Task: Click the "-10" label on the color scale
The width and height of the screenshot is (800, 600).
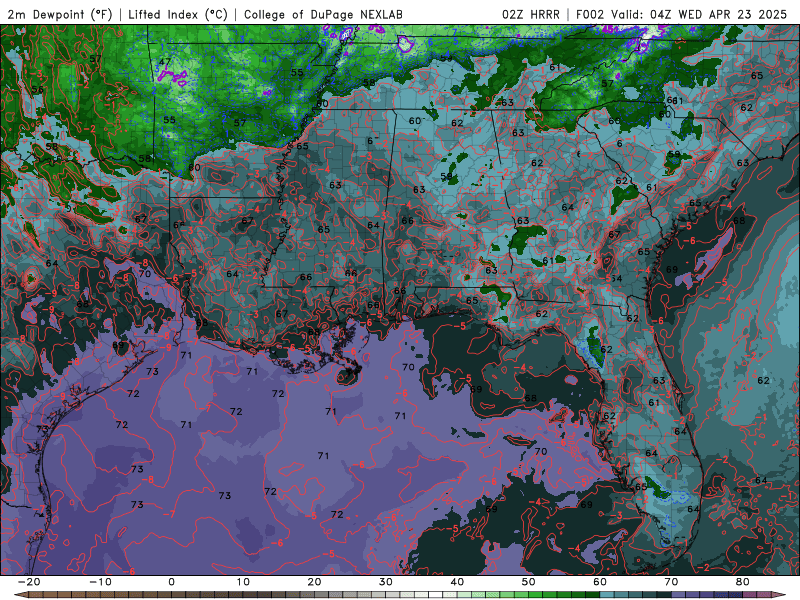Action: (x=100, y=582)
